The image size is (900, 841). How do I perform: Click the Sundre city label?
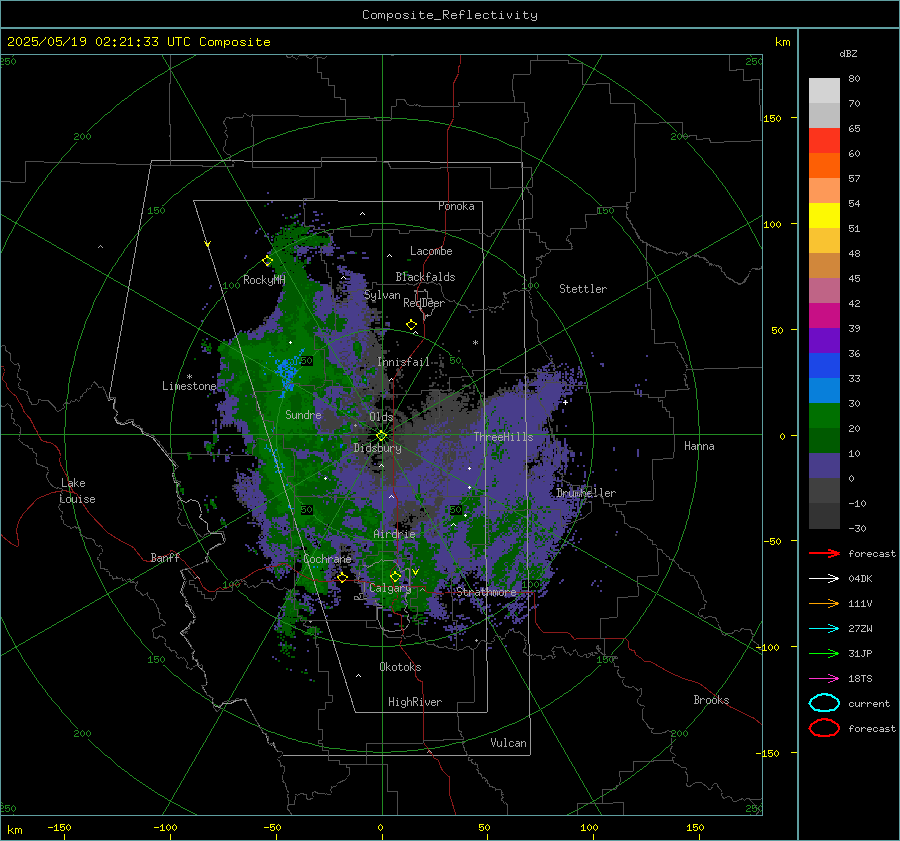click(303, 415)
